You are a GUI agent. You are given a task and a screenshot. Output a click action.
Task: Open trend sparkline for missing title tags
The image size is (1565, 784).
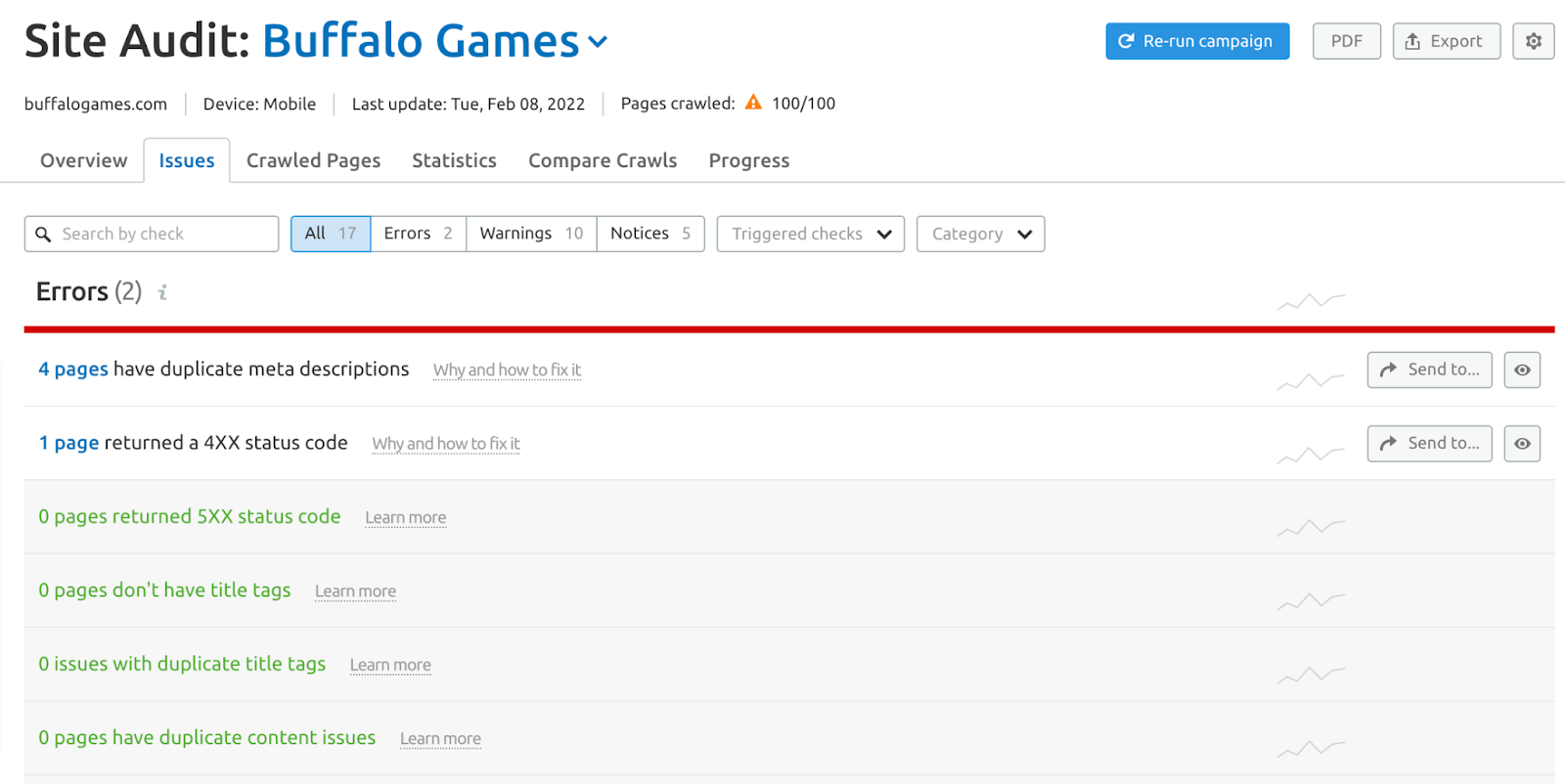click(1311, 602)
